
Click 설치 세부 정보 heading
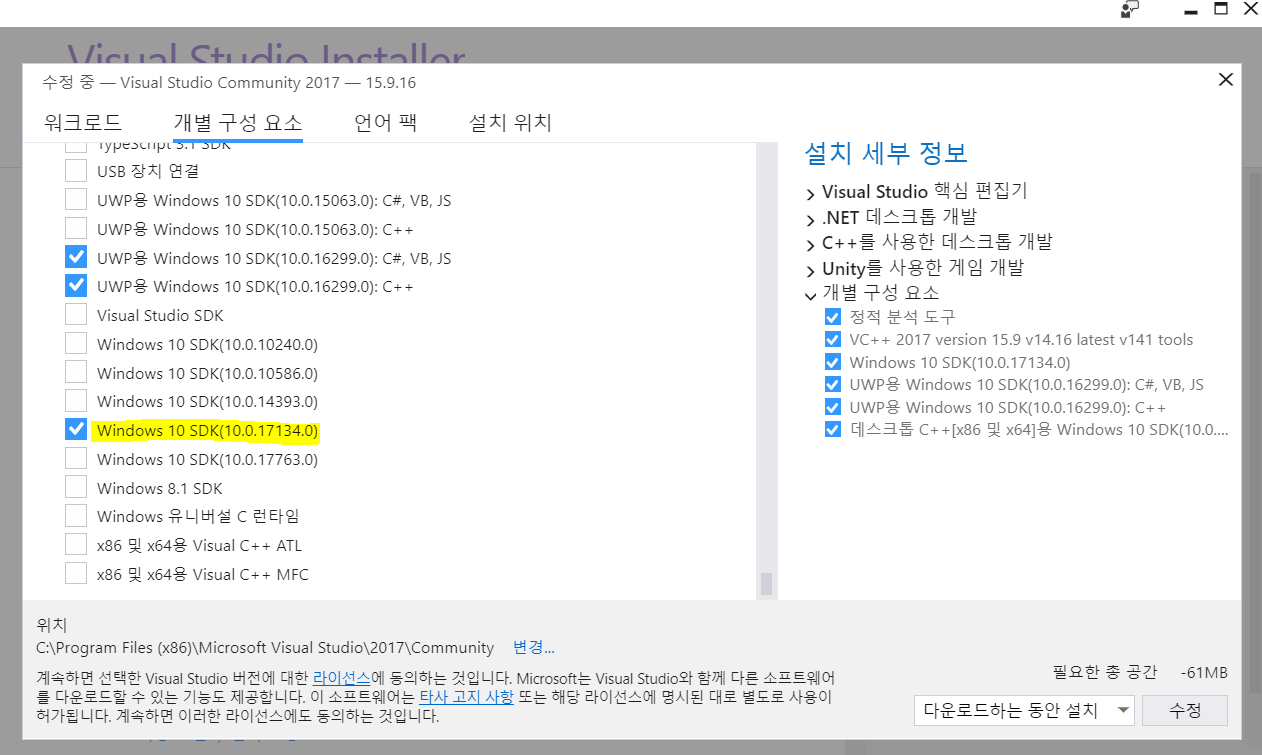click(x=886, y=153)
